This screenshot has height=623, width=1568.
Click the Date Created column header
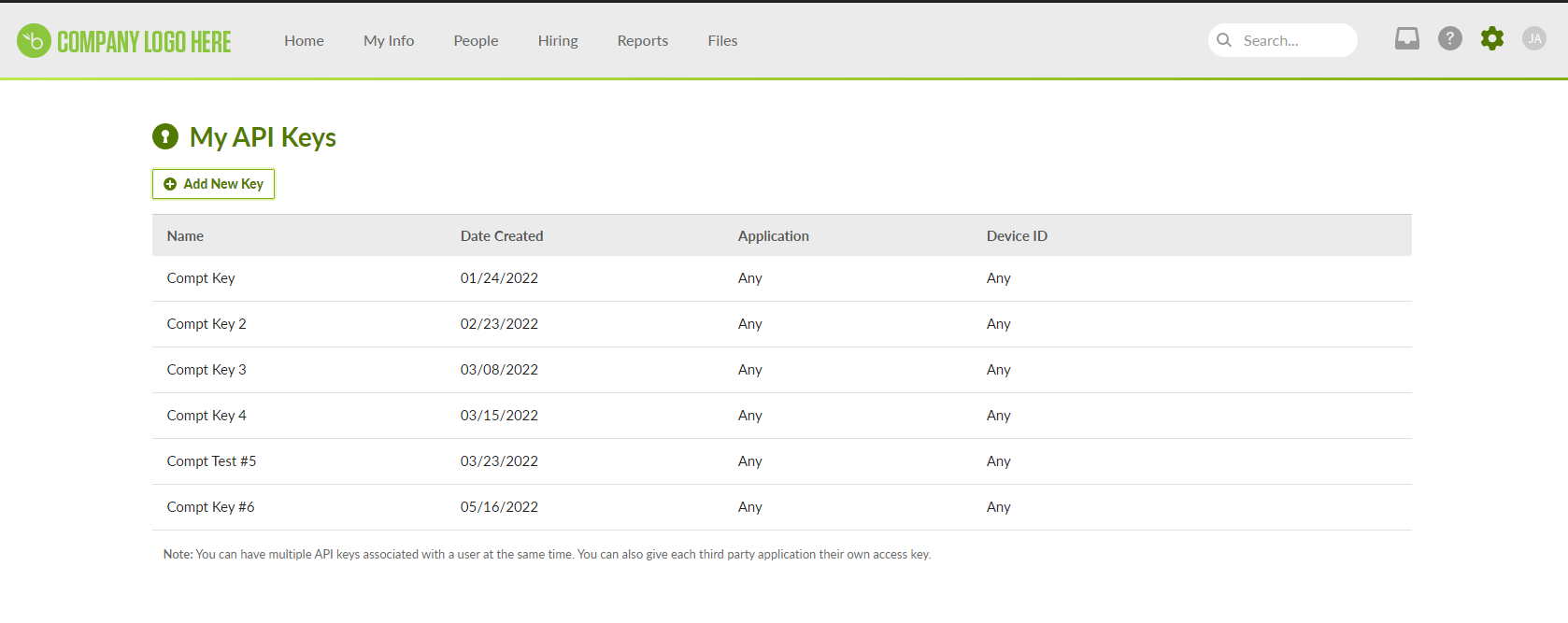click(x=502, y=236)
